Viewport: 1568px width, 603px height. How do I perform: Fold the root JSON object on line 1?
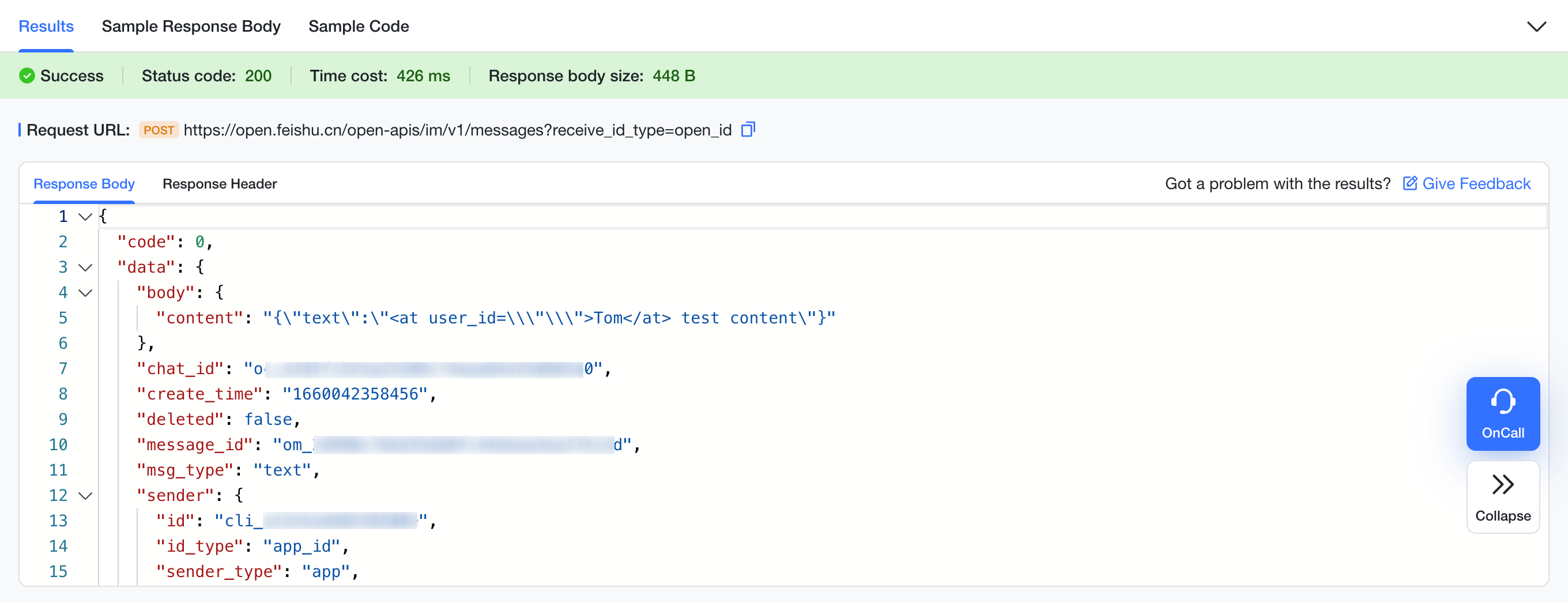(x=85, y=217)
